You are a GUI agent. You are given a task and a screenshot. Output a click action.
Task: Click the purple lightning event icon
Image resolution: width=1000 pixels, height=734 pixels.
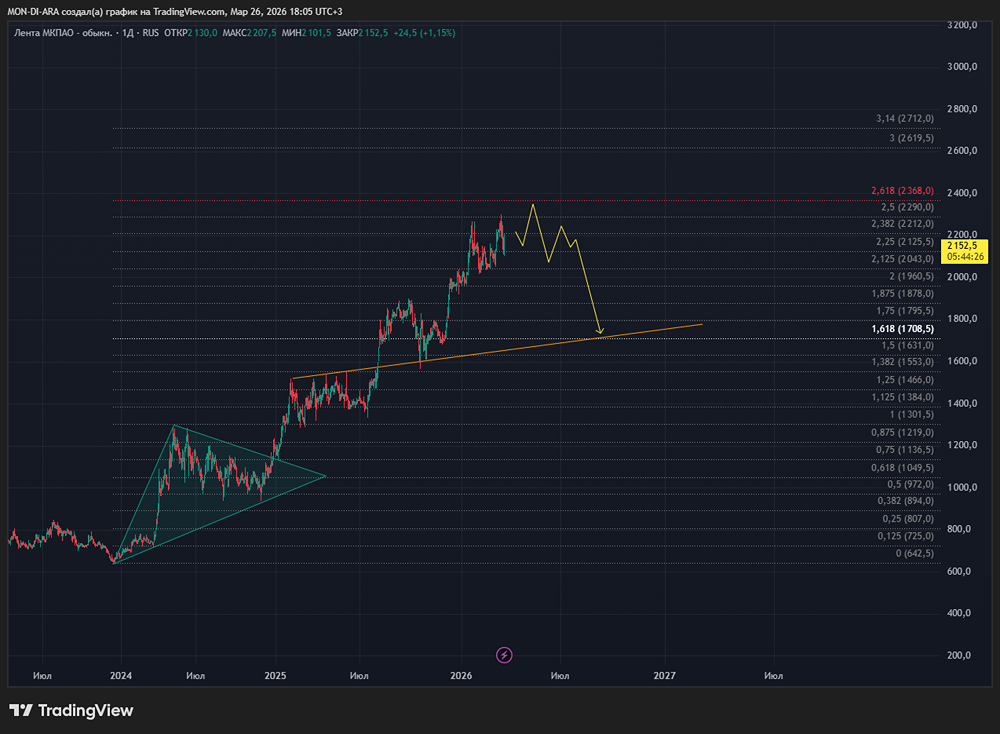point(504,655)
